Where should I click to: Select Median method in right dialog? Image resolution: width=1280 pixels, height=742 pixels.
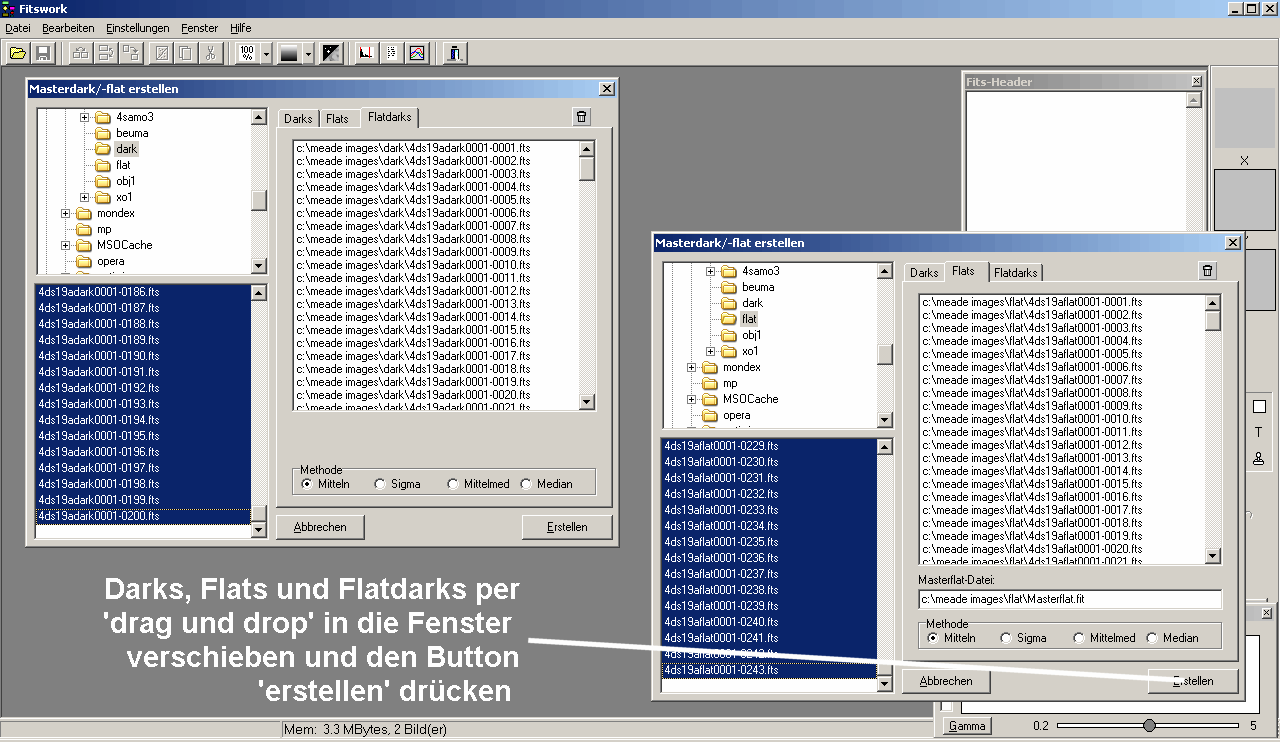(x=1152, y=638)
